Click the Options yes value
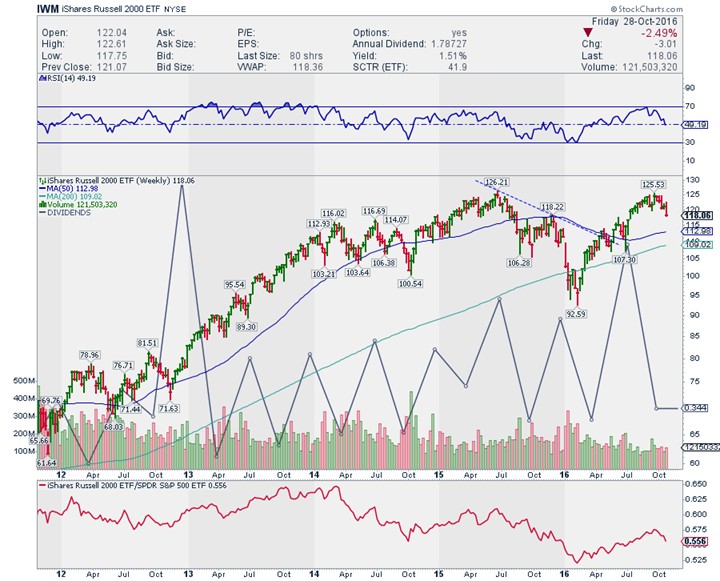This screenshot has width=720, height=581. (459, 33)
